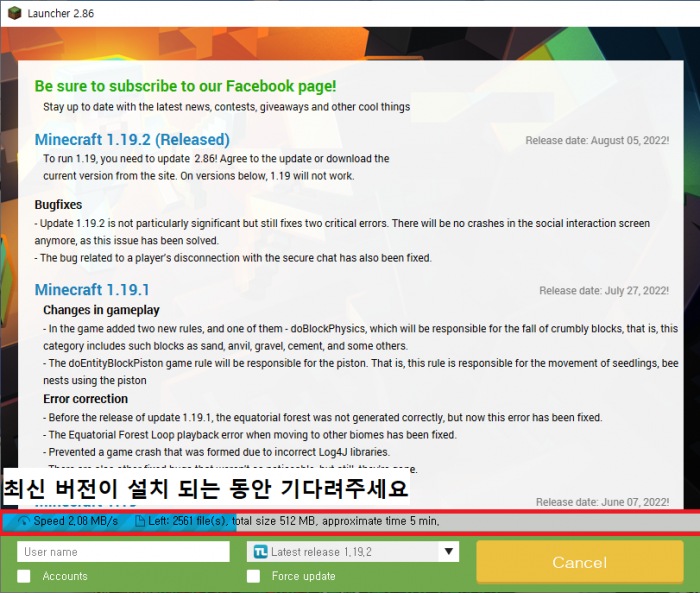Open the Facebook page subscribe link
Image resolution: width=700 pixels, height=593 pixels.
(185, 87)
